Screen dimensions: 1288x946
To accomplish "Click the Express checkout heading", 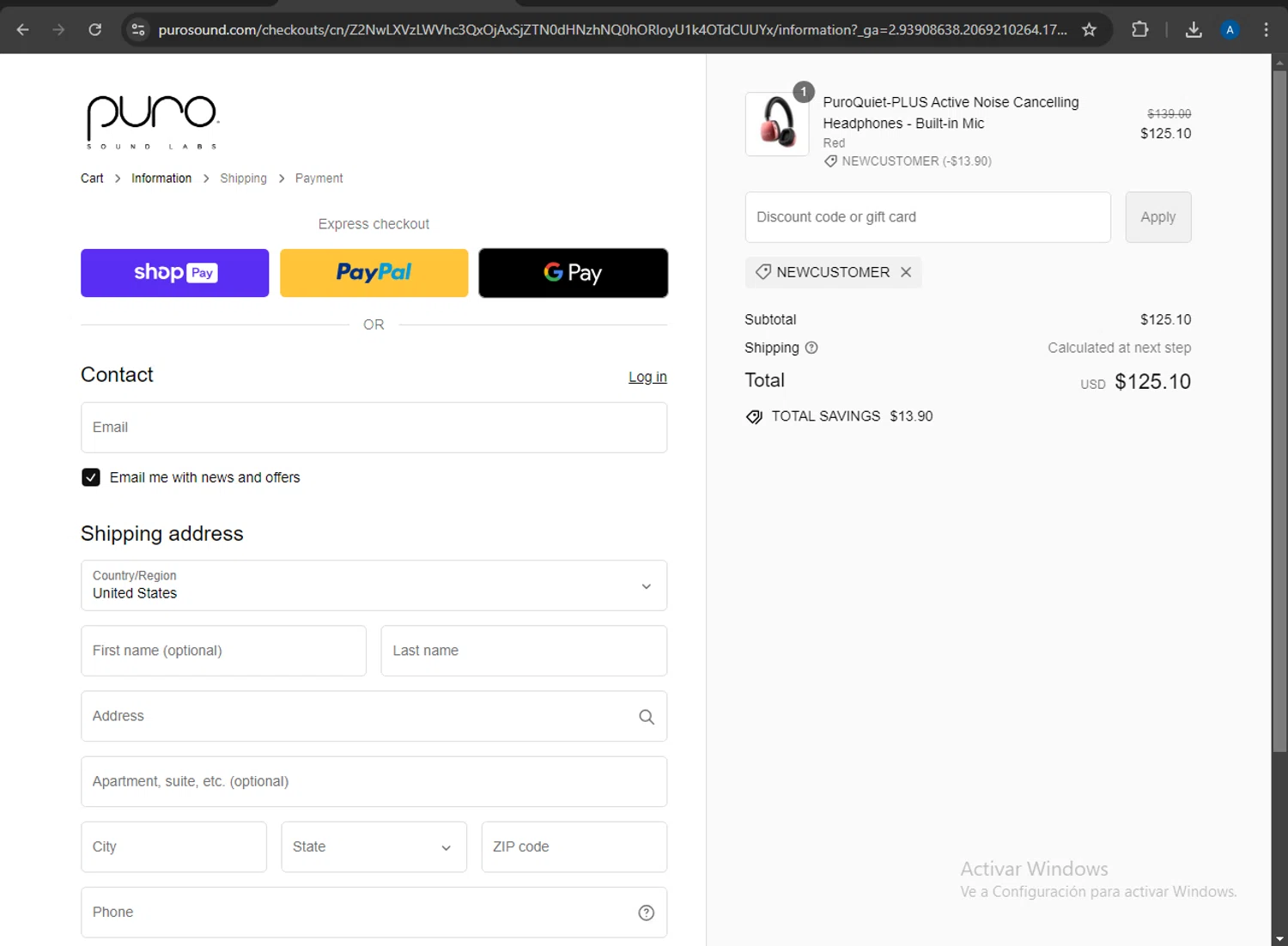I will (x=374, y=224).
